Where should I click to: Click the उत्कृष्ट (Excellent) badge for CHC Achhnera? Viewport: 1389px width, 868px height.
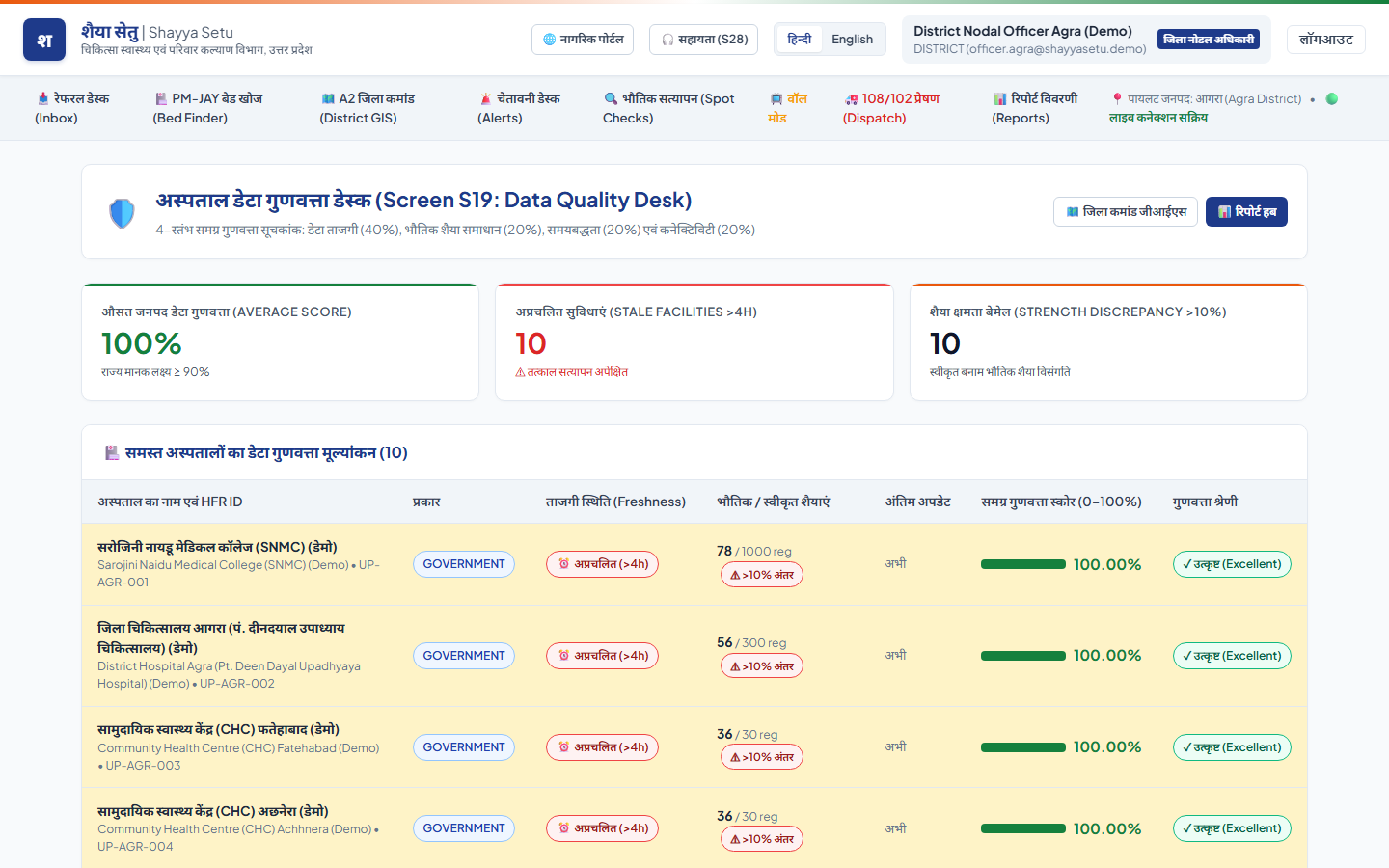1232,828
